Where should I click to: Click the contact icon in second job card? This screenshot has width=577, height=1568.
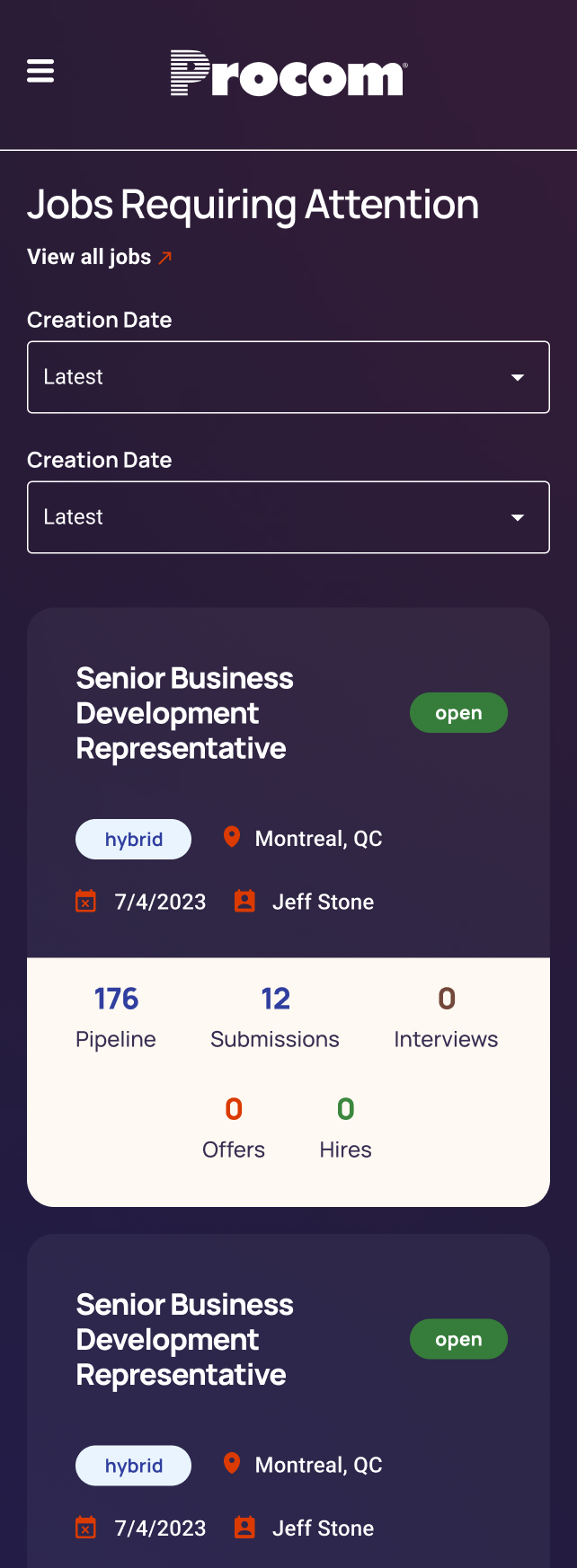pyautogui.click(x=244, y=1528)
